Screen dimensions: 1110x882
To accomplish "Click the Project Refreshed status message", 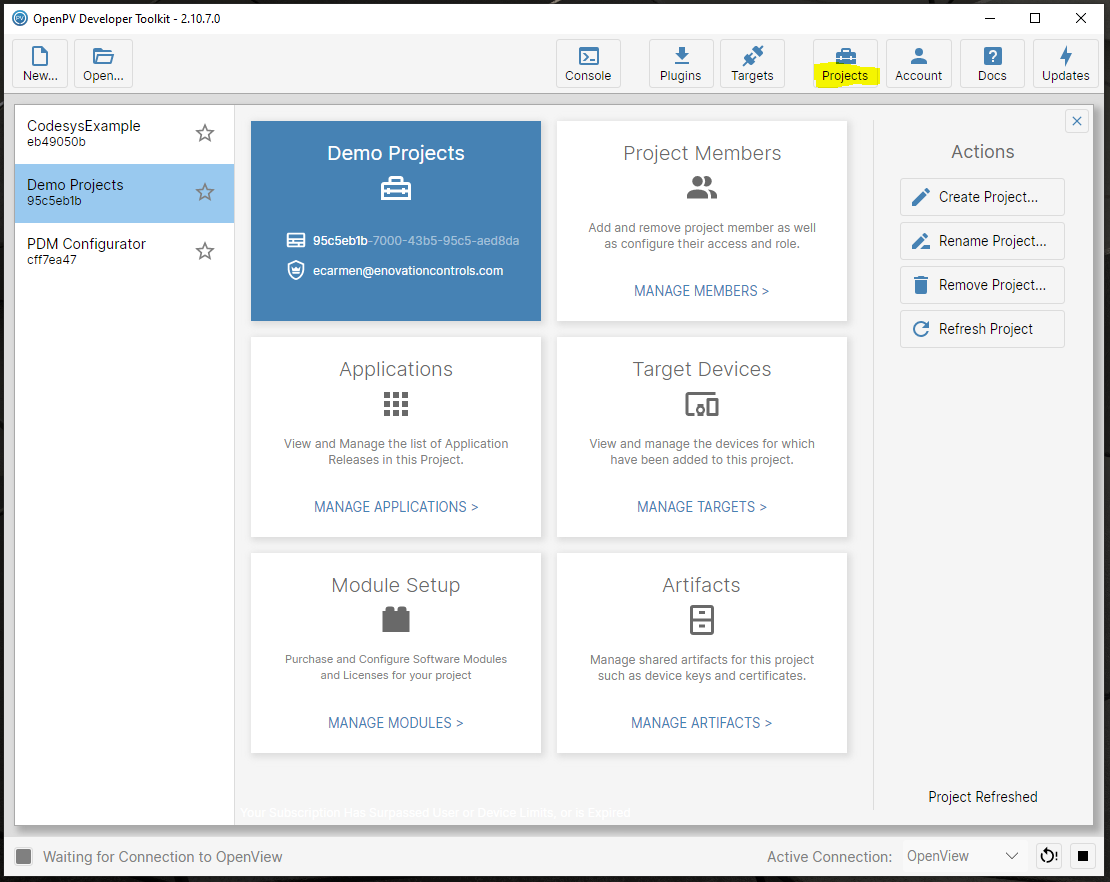I will pos(983,797).
